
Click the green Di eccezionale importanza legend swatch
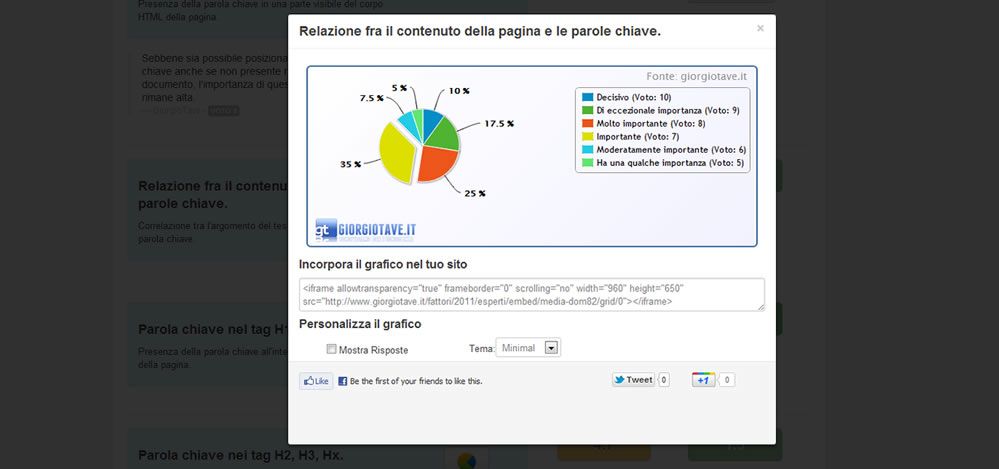[588, 110]
